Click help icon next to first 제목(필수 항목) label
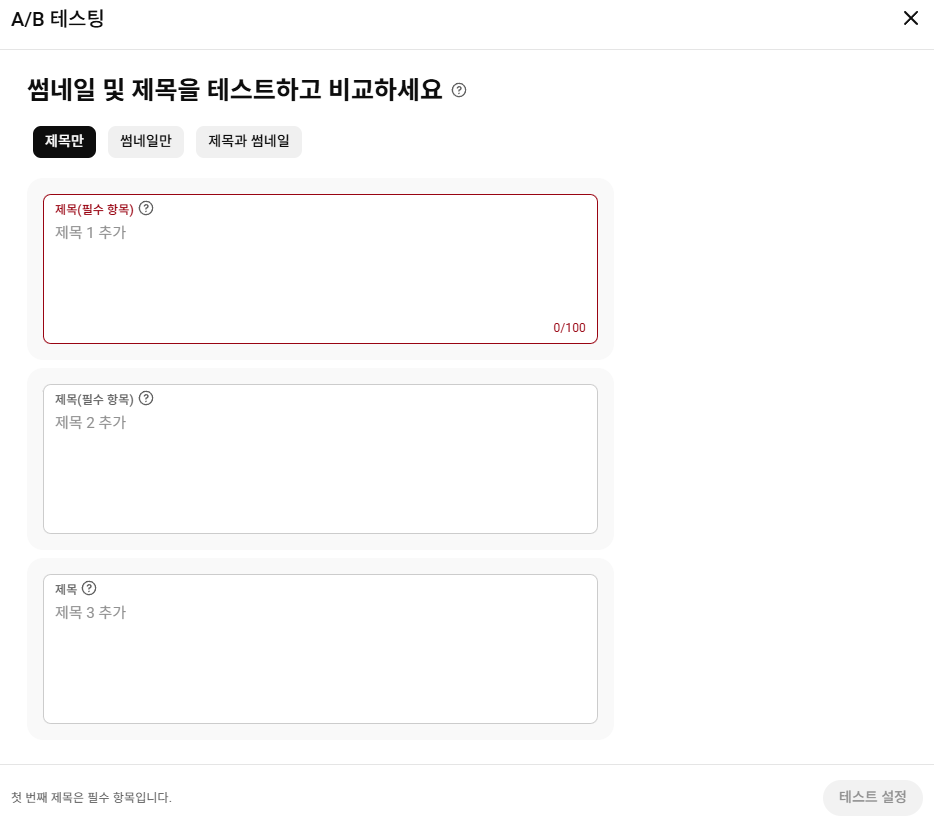Viewport: 934px width, 824px height. tap(146, 208)
